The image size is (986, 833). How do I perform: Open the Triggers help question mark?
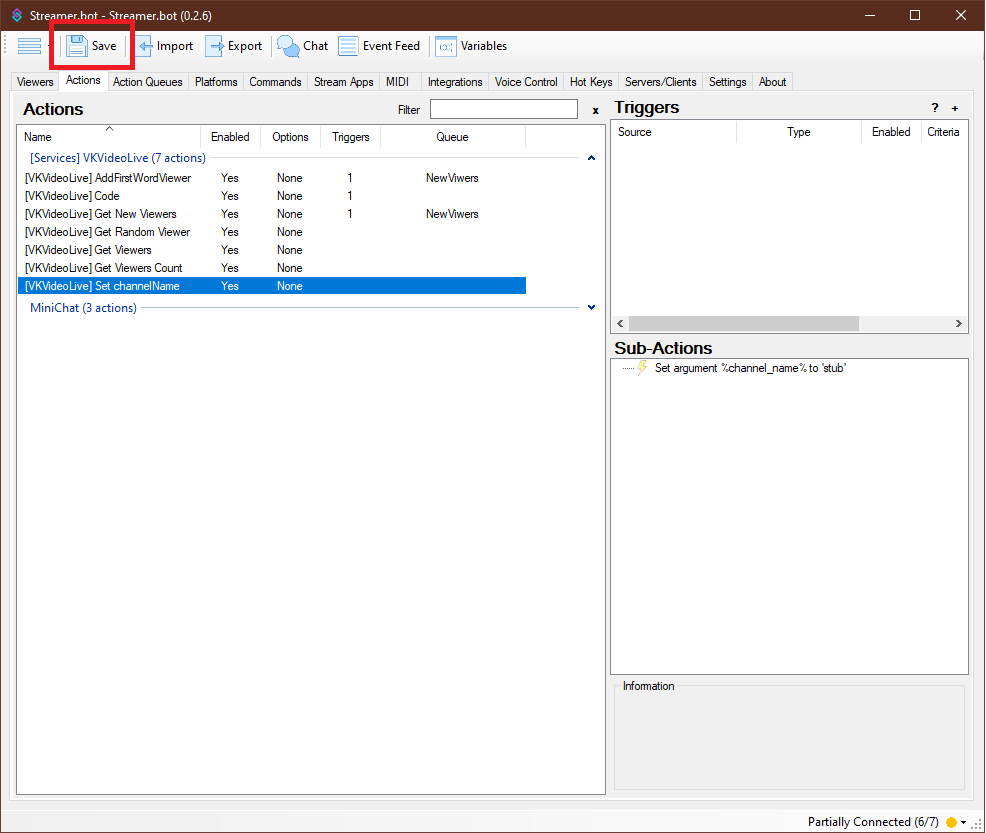coord(935,108)
